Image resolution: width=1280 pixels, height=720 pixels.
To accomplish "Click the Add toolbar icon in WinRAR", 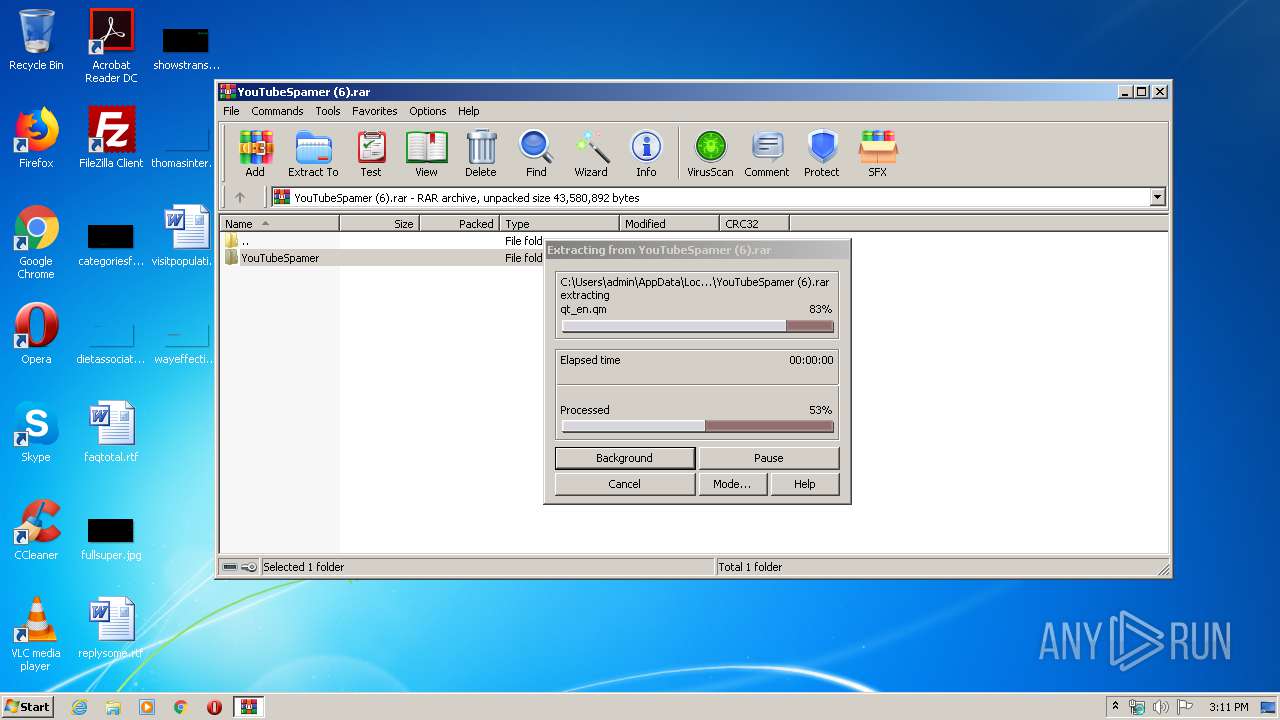I will 255,154.
